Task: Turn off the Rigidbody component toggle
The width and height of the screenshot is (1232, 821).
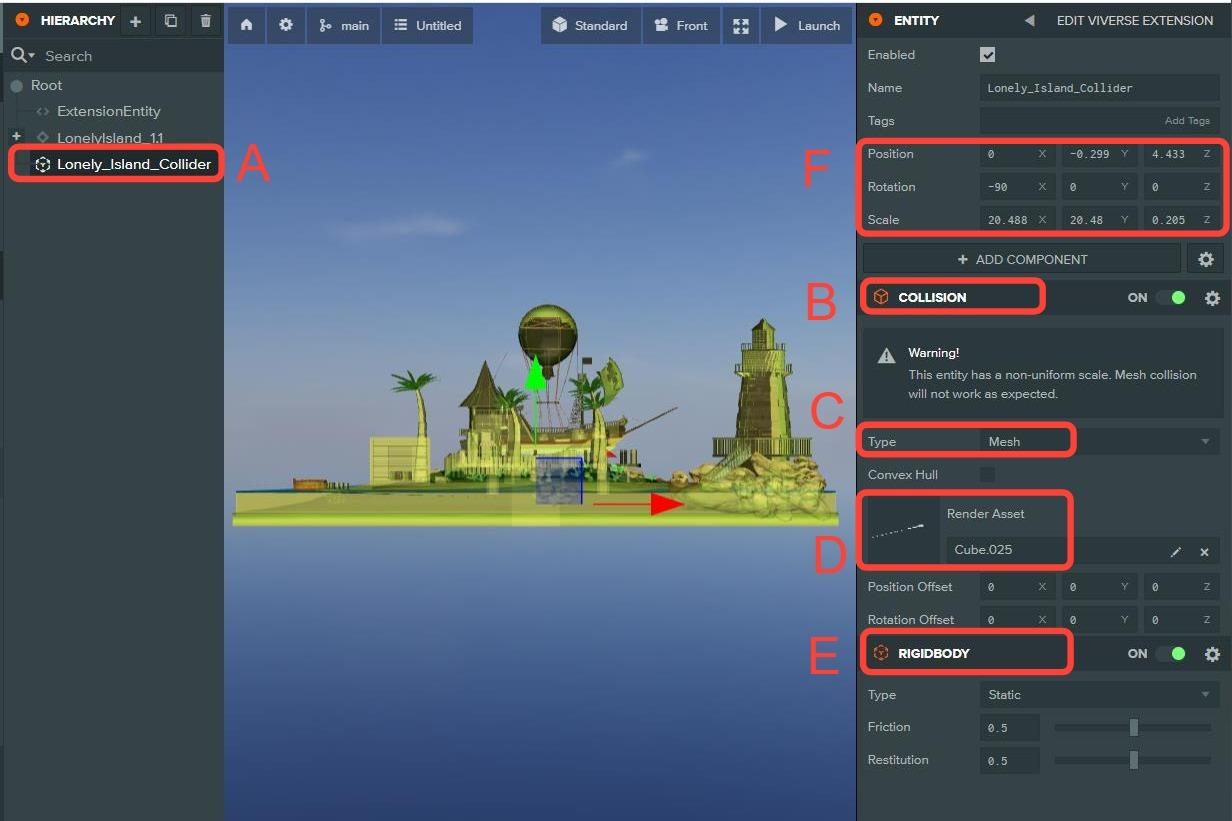Action: pos(1170,654)
